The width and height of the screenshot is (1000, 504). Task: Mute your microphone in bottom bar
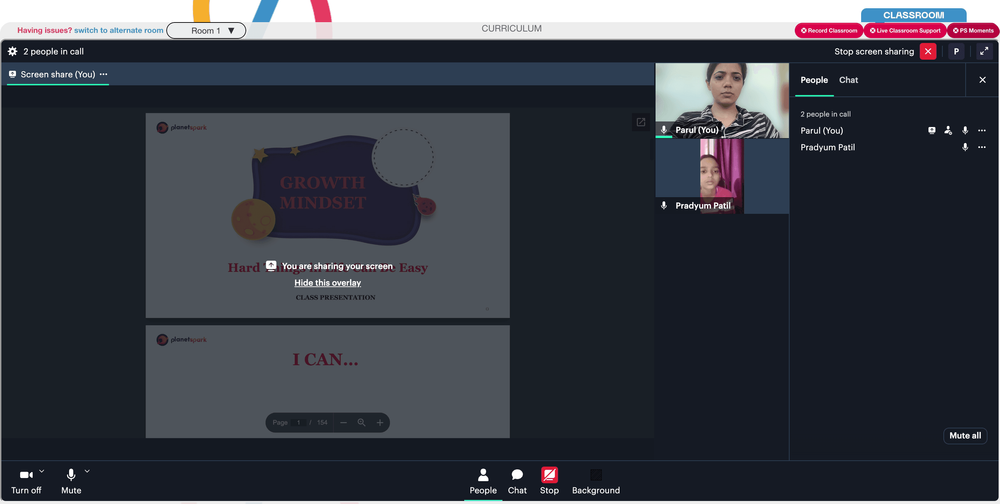(x=71, y=481)
